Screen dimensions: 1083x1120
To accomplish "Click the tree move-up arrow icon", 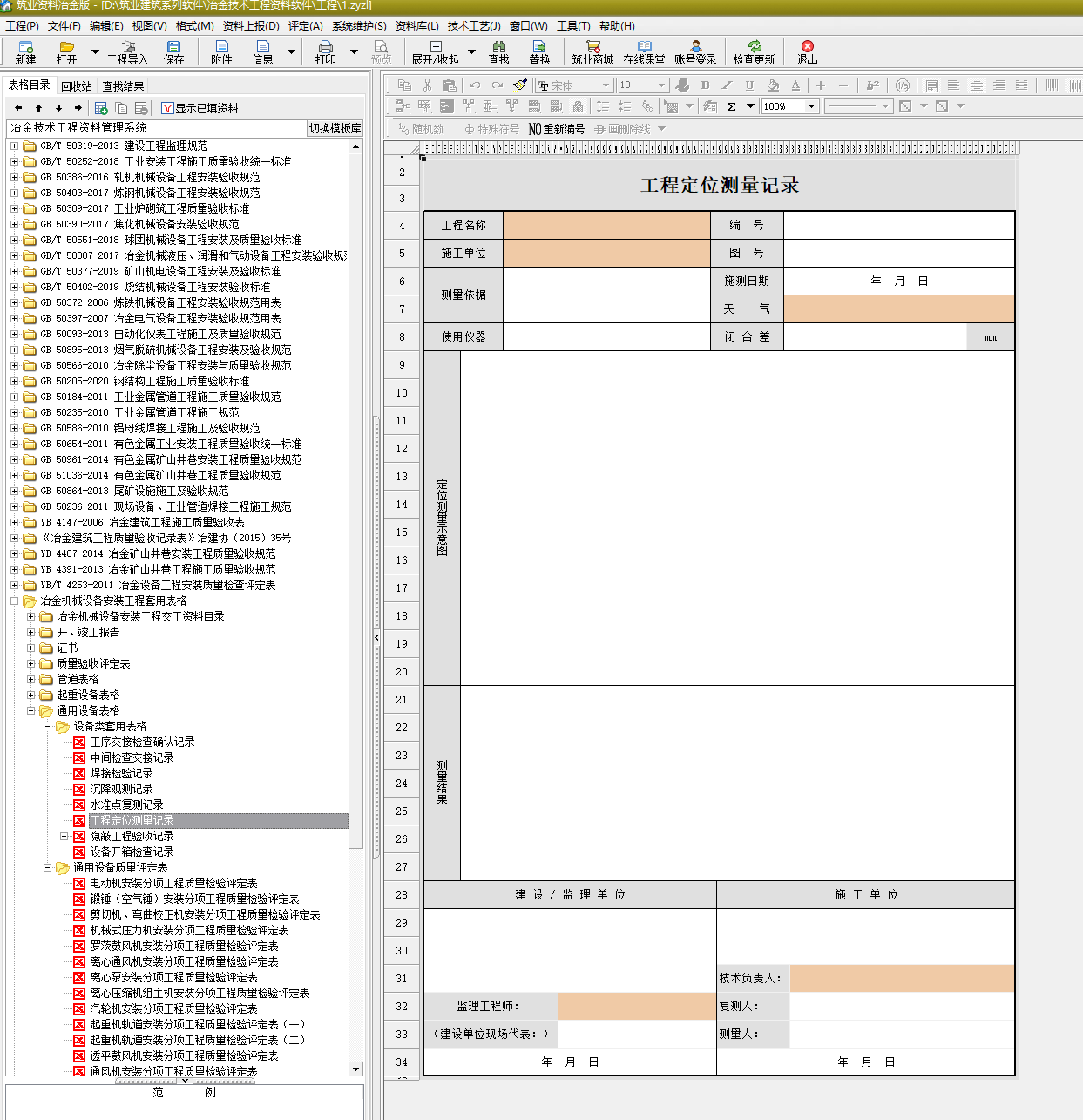I will point(38,108).
